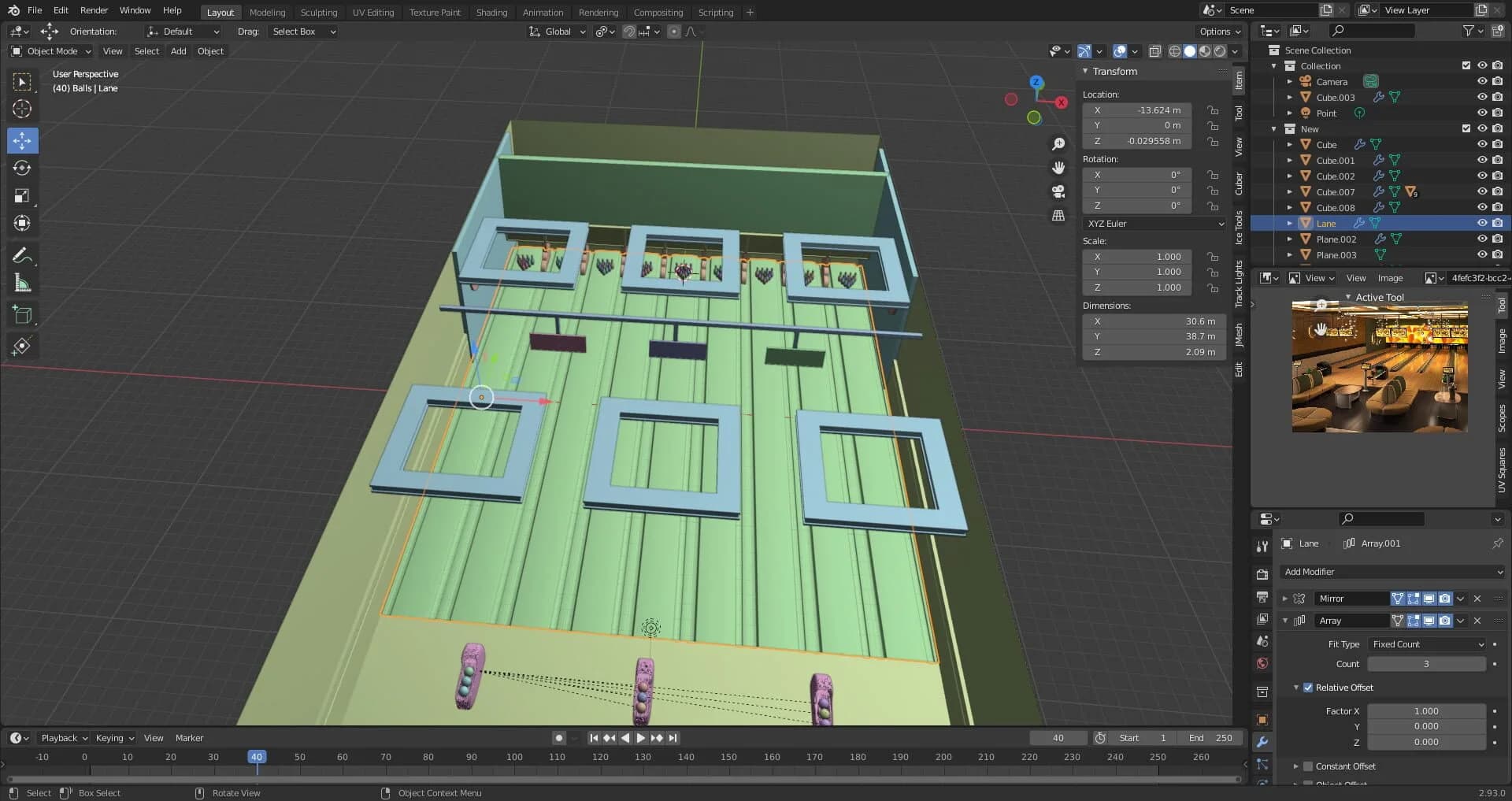Click the array Count value field

pos(1425,664)
